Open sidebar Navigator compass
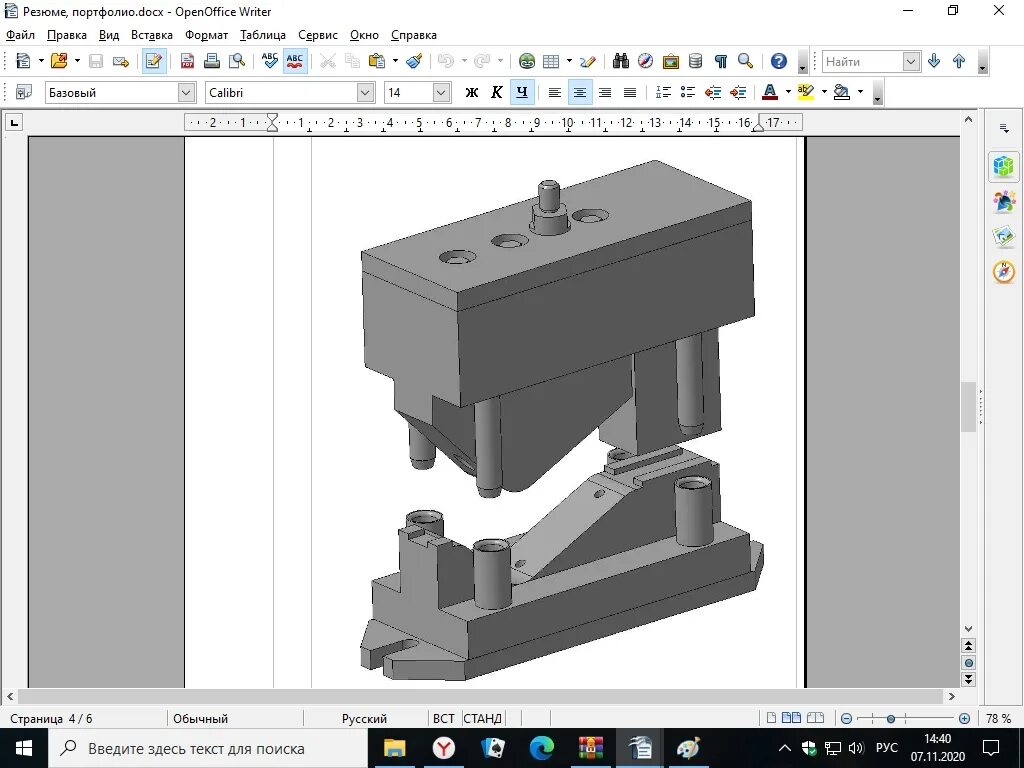The height and width of the screenshot is (768, 1024). coord(1004,271)
